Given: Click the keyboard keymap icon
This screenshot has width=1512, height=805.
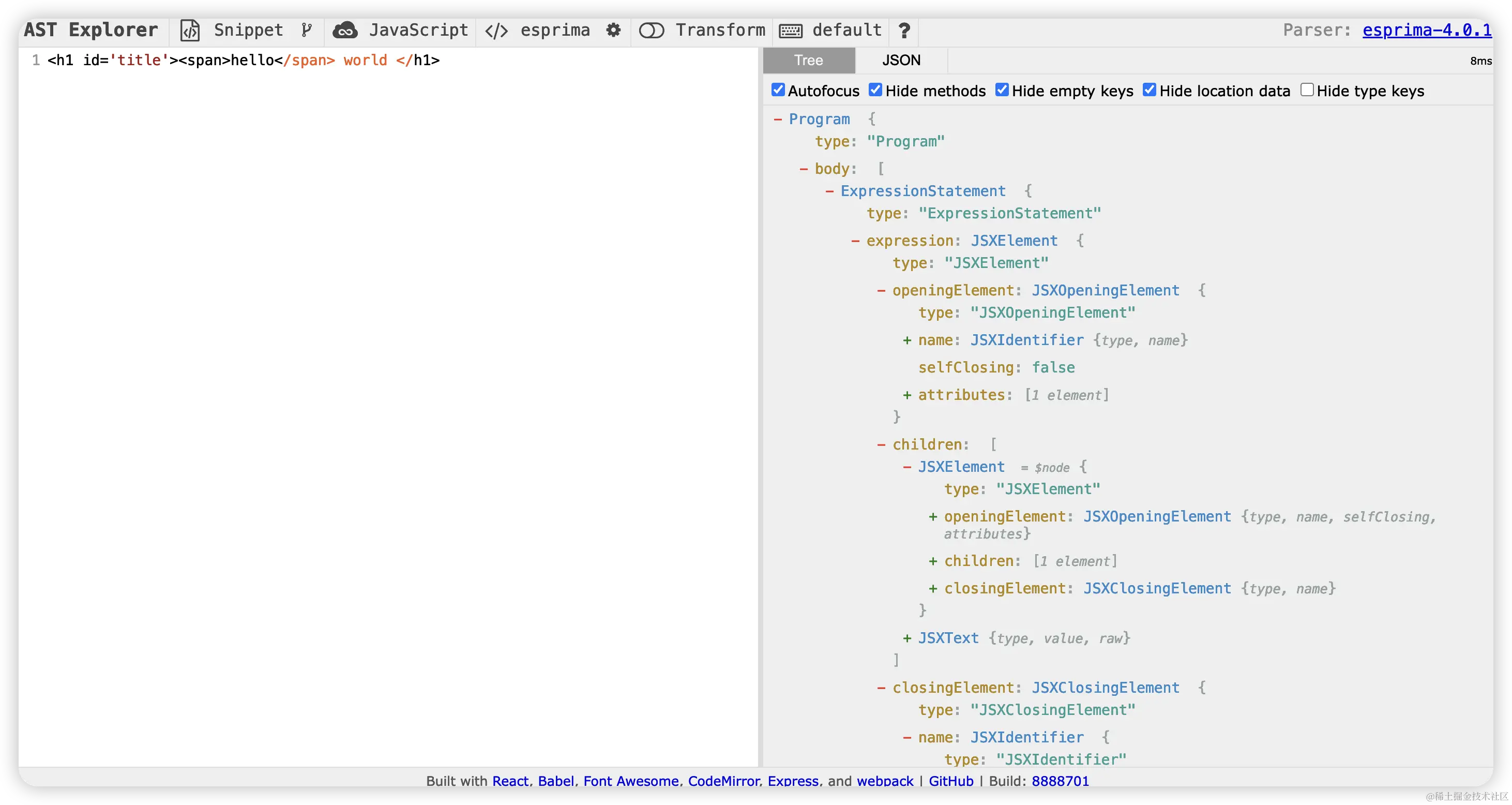Looking at the screenshot, I should tap(791, 31).
